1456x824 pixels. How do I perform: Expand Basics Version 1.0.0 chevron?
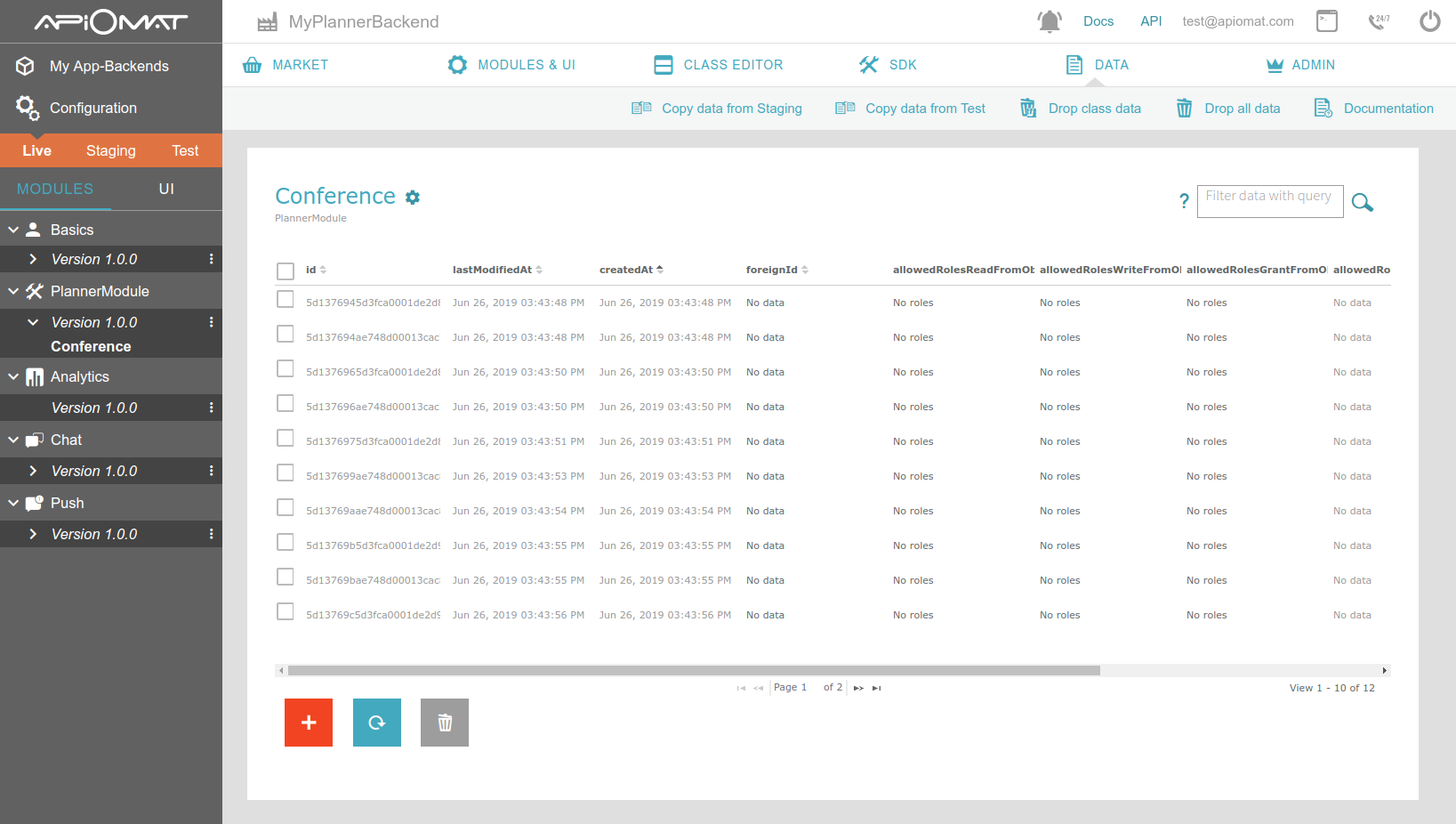33,259
